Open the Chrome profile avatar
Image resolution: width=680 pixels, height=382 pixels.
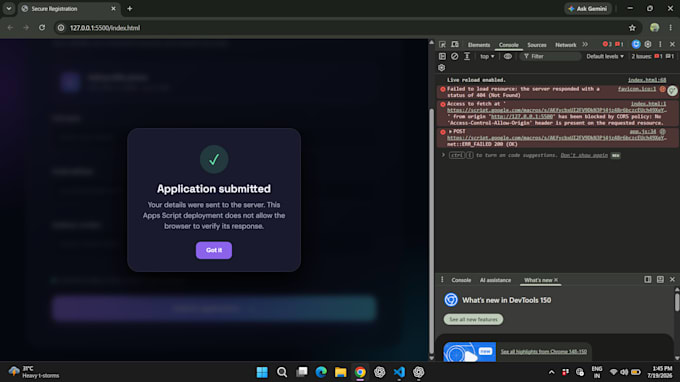click(654, 28)
